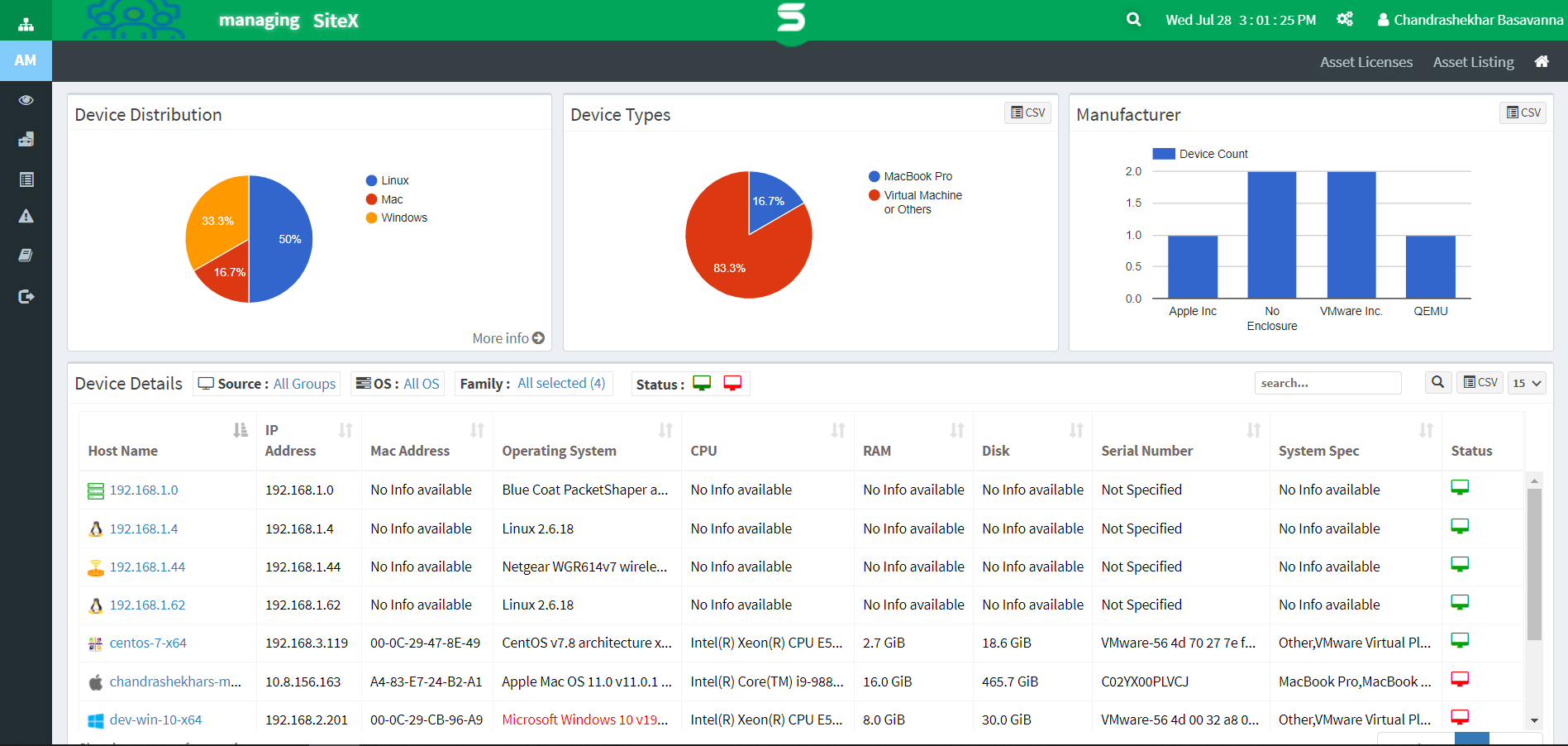The image size is (1568, 746).
Task: Open the devices sidebar icon
Action: 26,139
